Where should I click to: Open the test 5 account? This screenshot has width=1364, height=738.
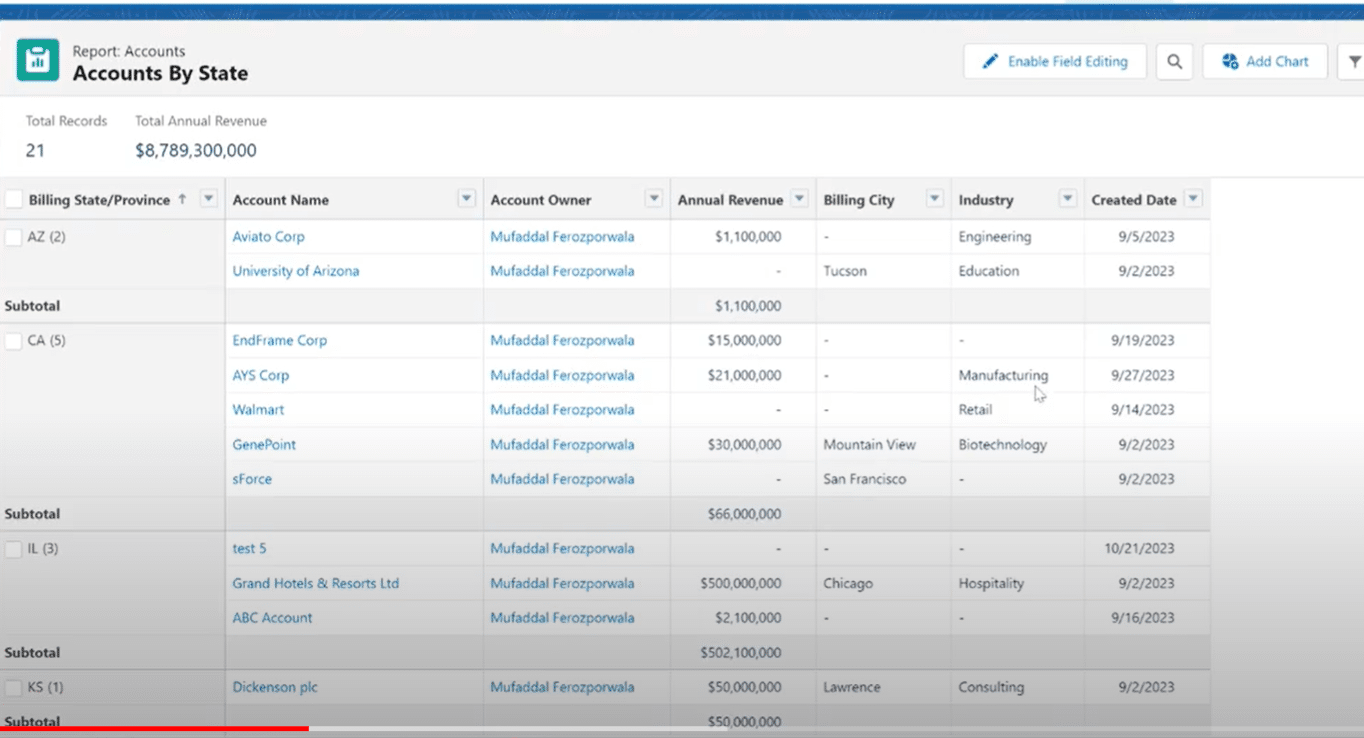pyautogui.click(x=249, y=548)
